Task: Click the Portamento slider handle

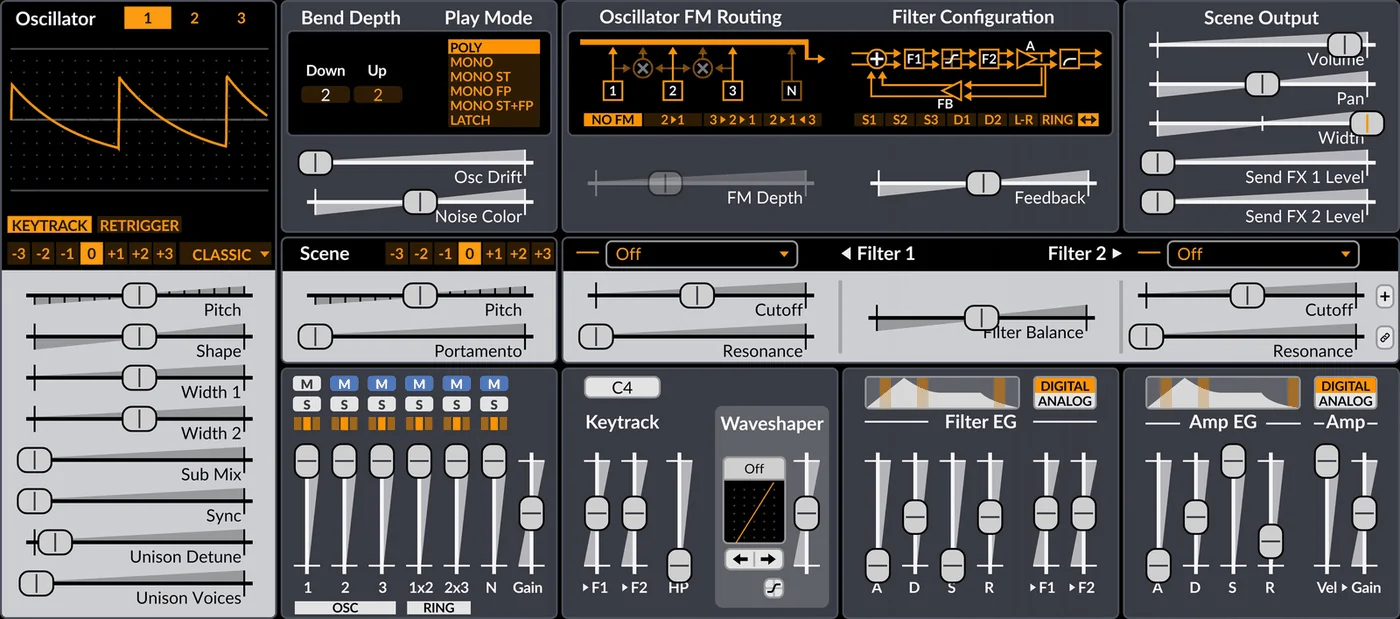Action: coord(316,336)
